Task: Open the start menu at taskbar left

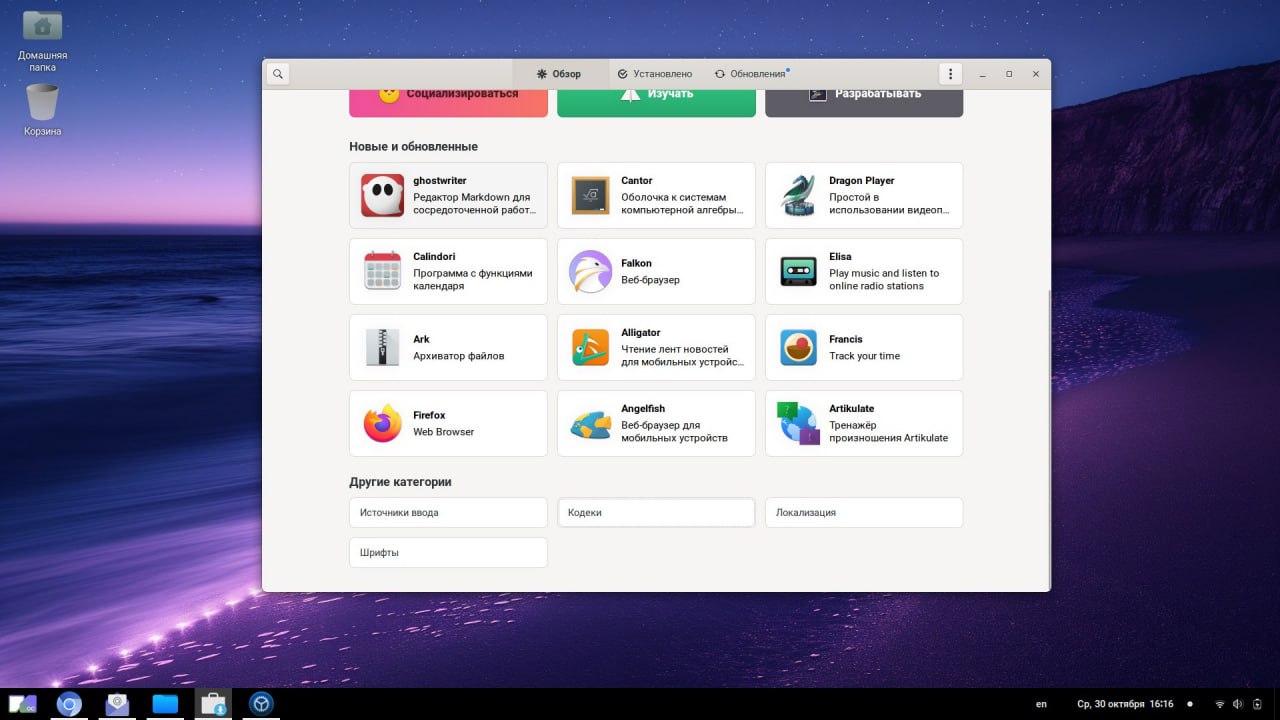Action: pyautogui.click(x=23, y=704)
